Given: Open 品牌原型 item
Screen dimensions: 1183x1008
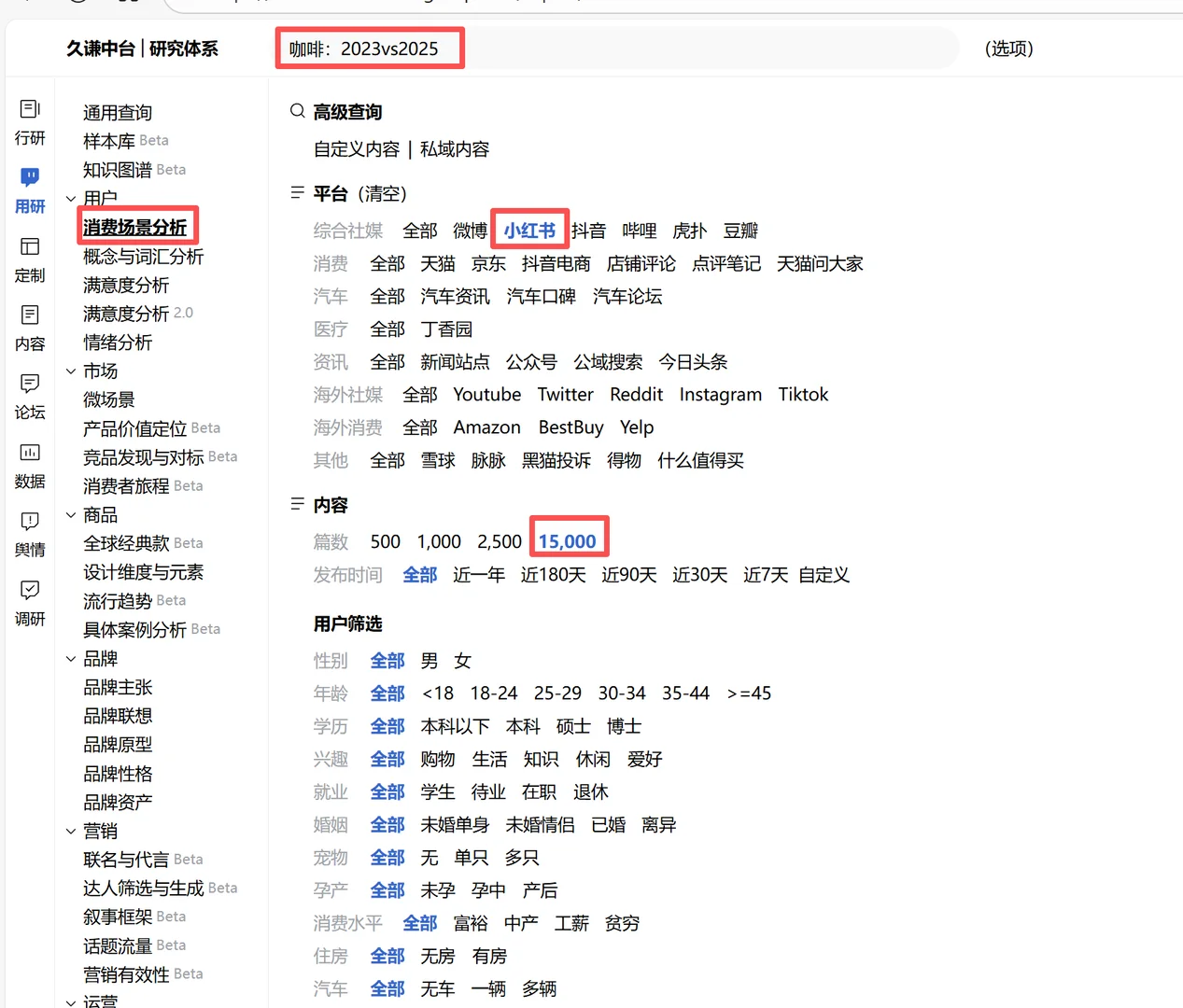Looking at the screenshot, I should click(x=118, y=745).
